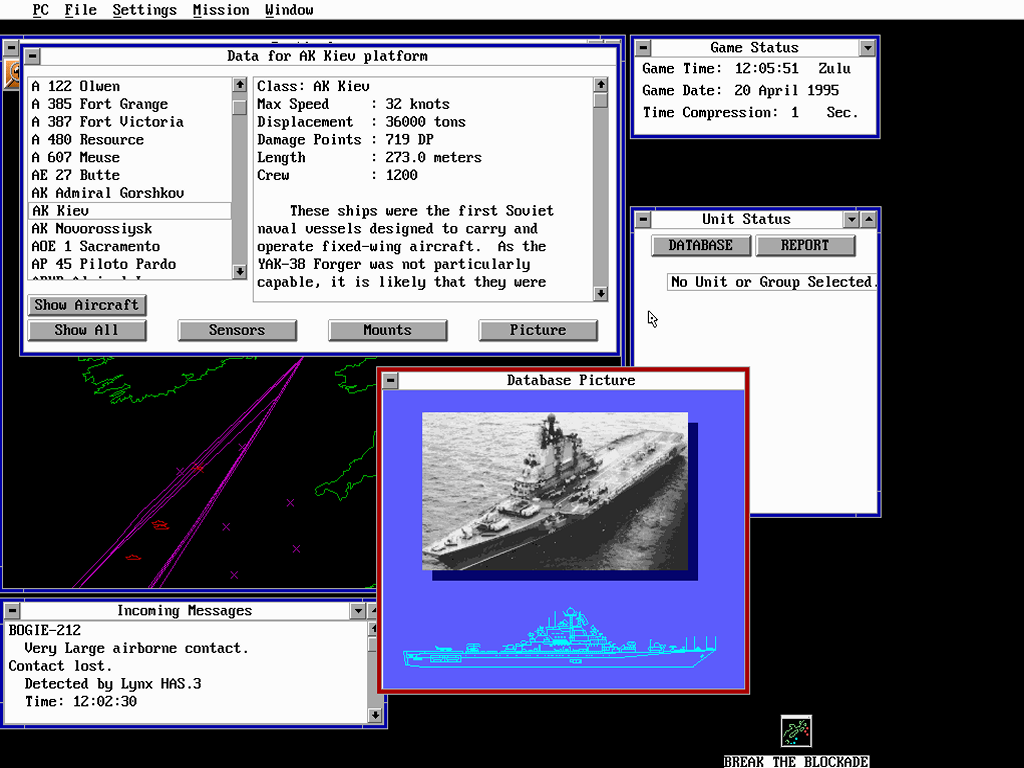Choose AOE 1 Sacramento from list
Image resolution: width=1024 pixels, height=768 pixels.
(x=95, y=247)
